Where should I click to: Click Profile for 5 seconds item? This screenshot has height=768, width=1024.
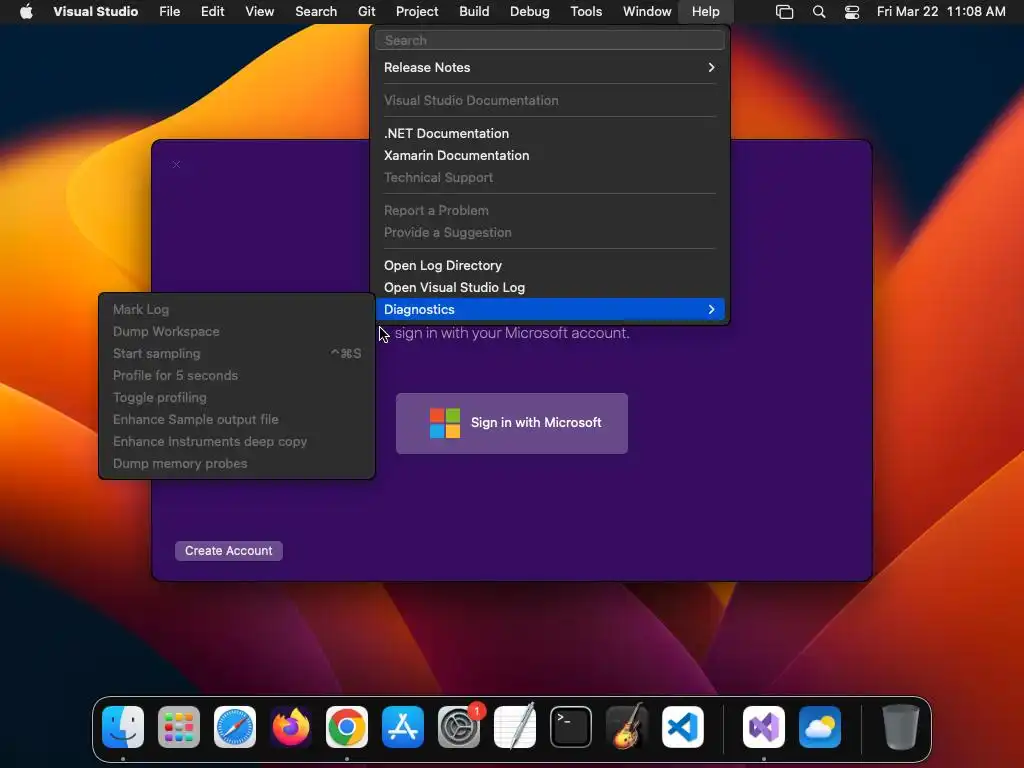[x=236, y=376]
